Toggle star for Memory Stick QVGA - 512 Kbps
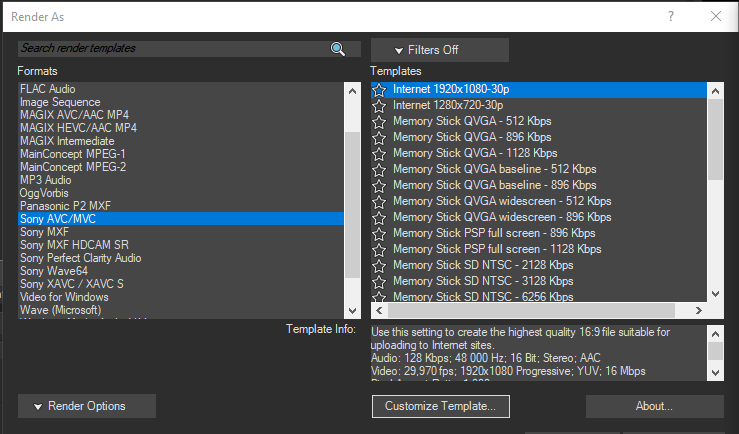 pos(379,121)
